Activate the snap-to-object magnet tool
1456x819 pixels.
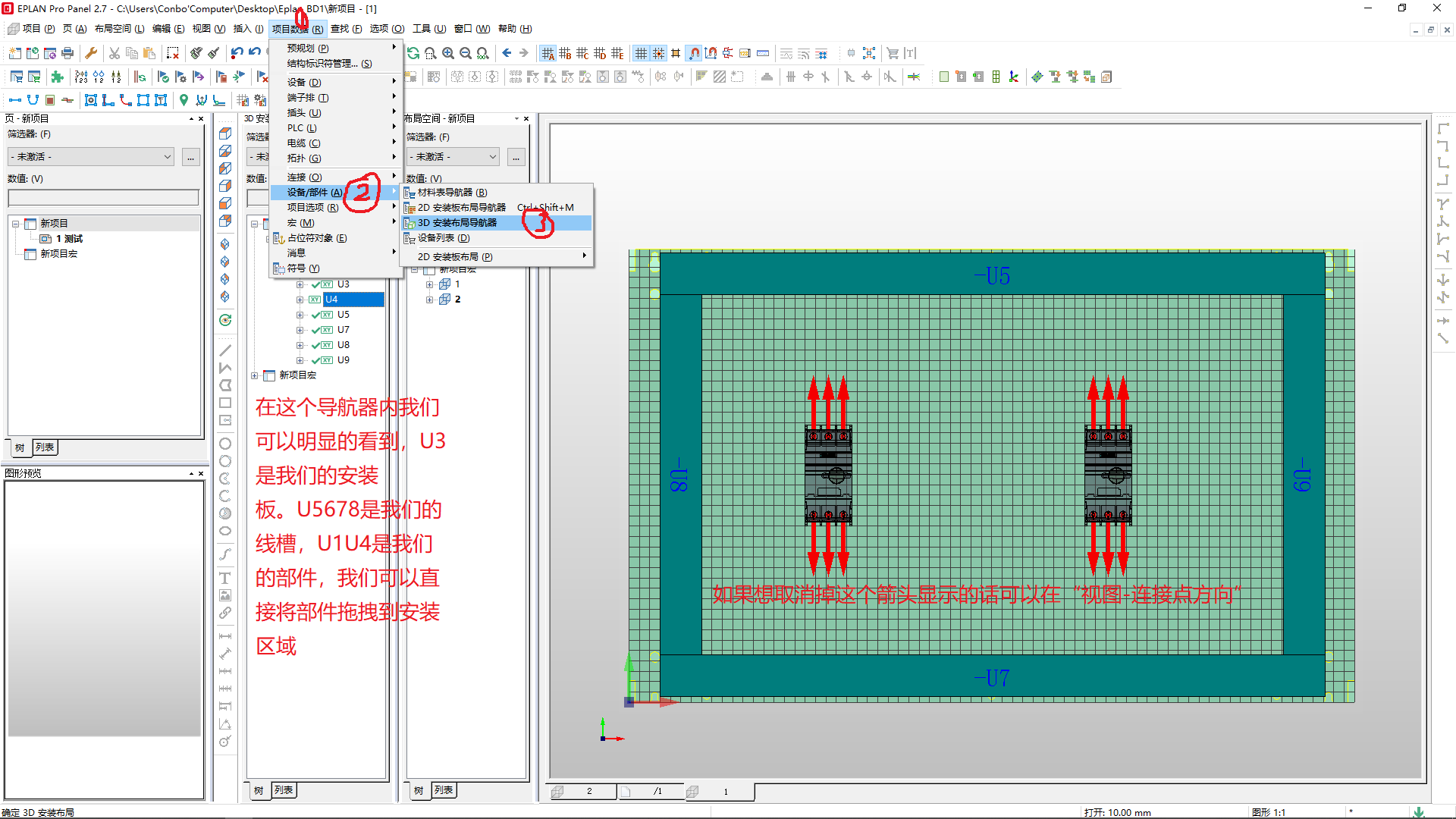[694, 53]
